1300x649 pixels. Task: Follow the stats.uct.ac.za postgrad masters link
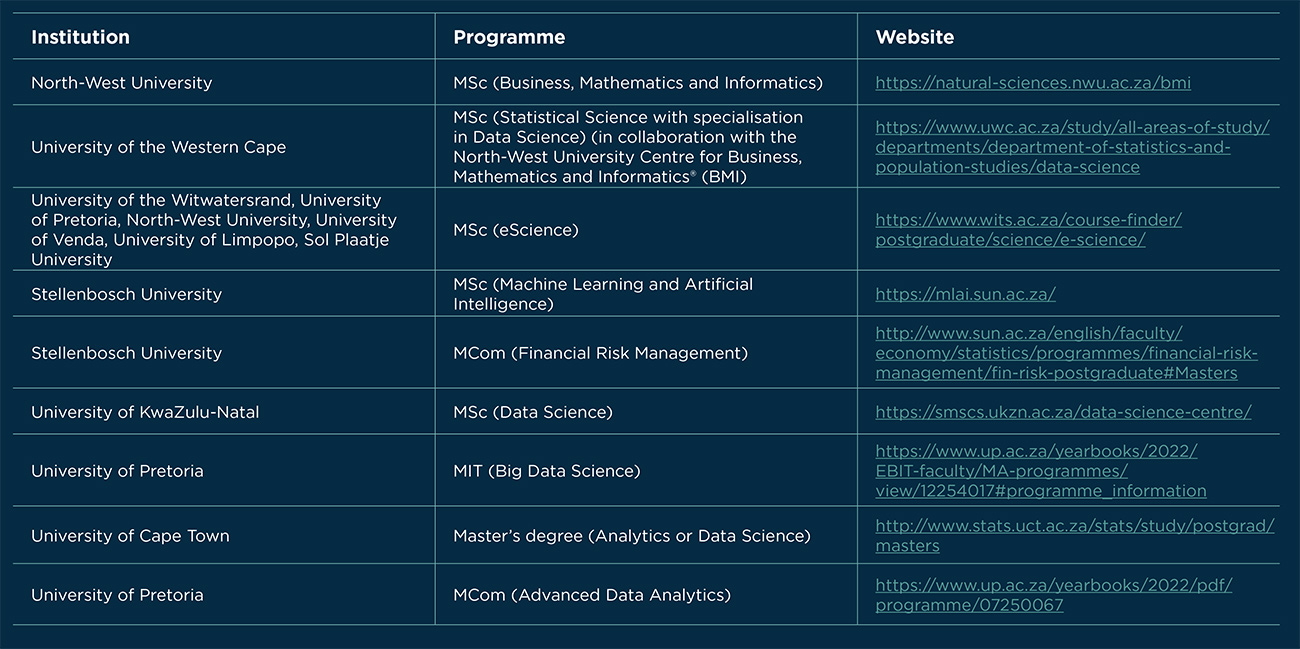tap(1074, 526)
